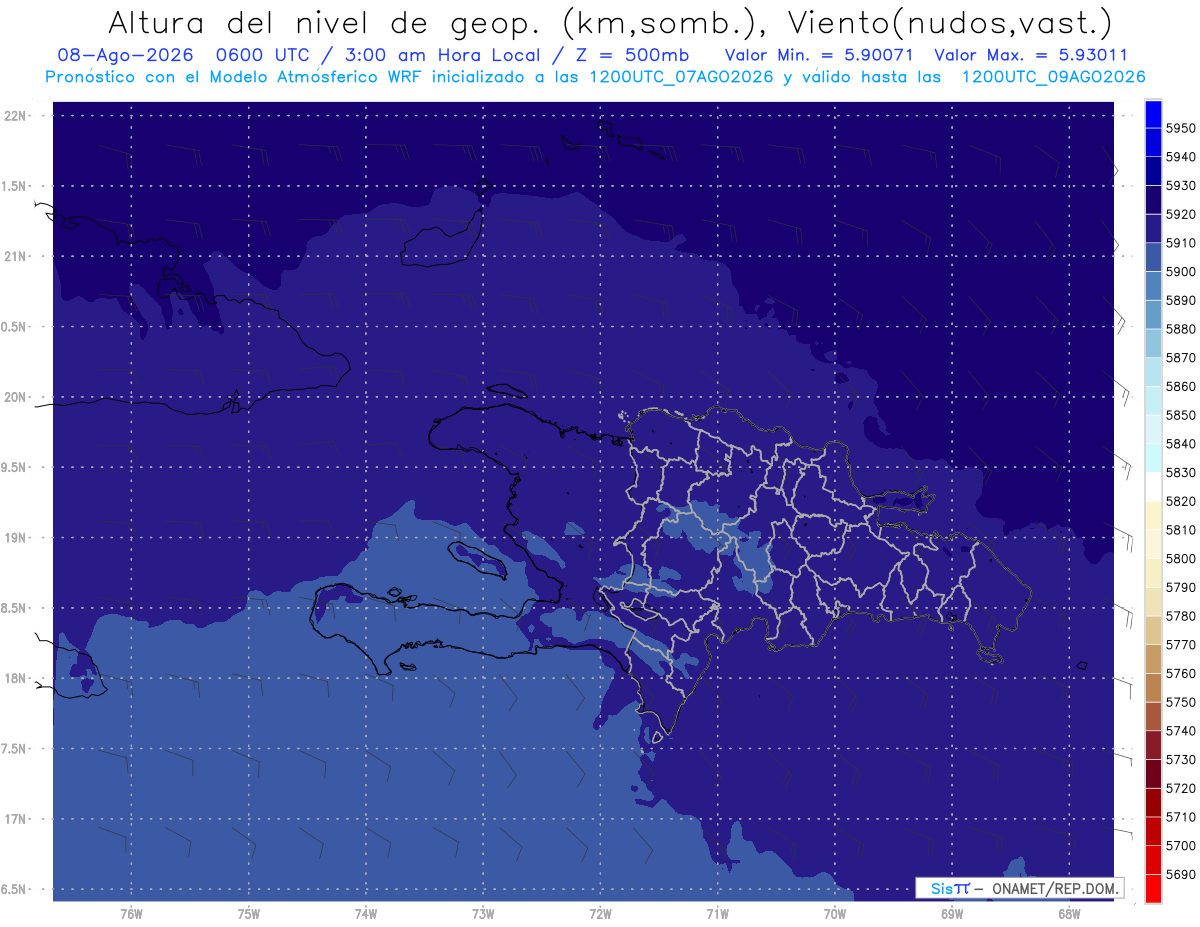
Task: Click the '20N' latitude label
Action: [x=15, y=397]
